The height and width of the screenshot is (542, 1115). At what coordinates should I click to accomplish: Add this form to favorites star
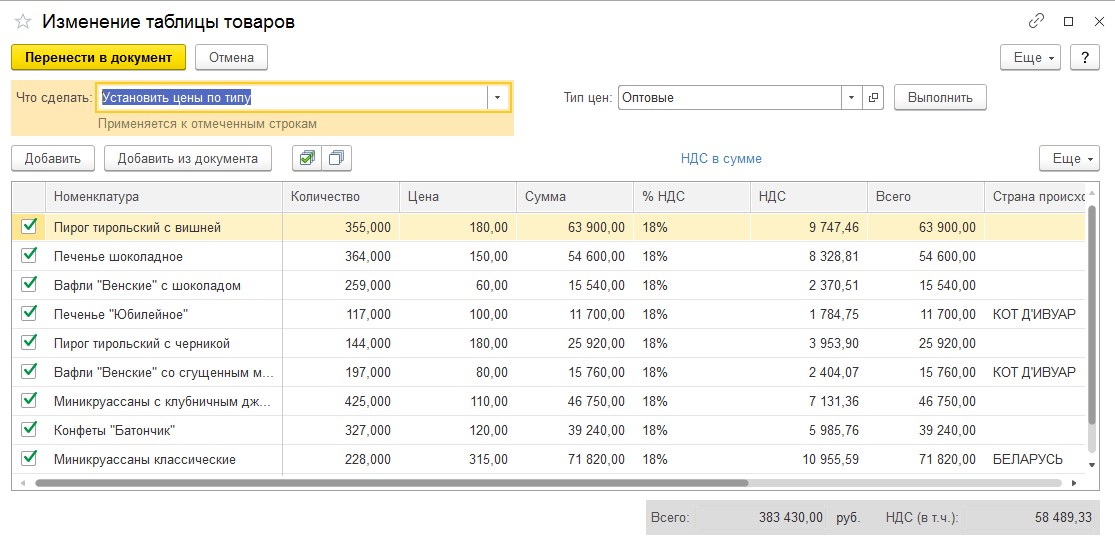coord(23,22)
